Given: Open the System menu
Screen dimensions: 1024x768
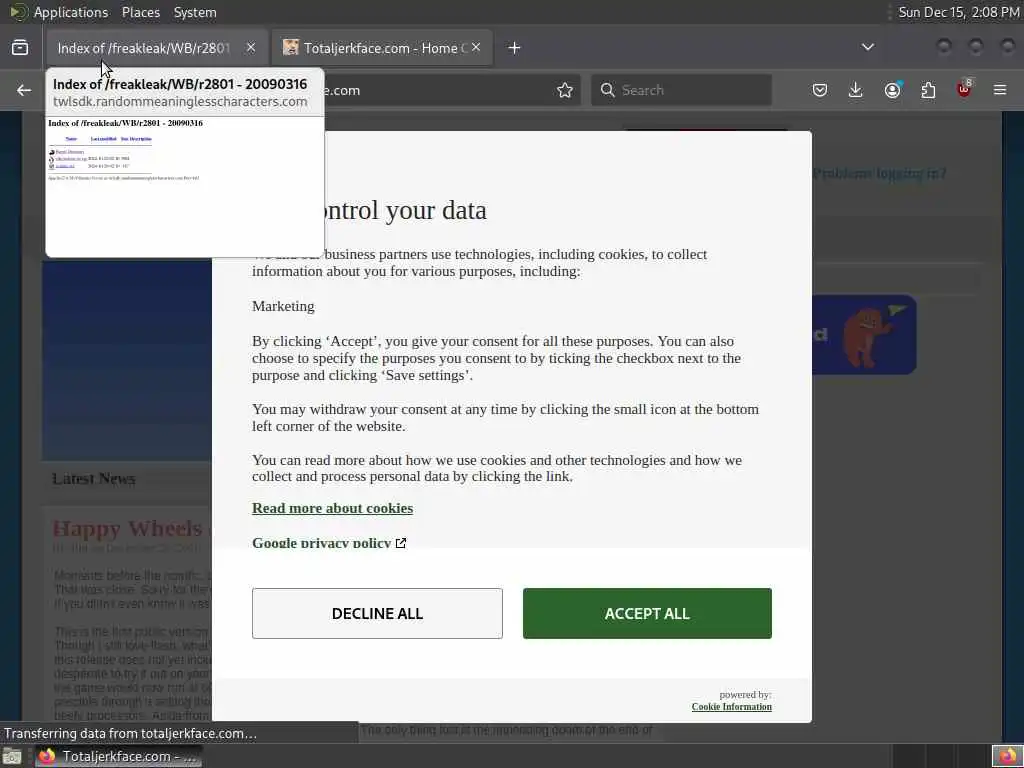Looking at the screenshot, I should click(x=195, y=12).
